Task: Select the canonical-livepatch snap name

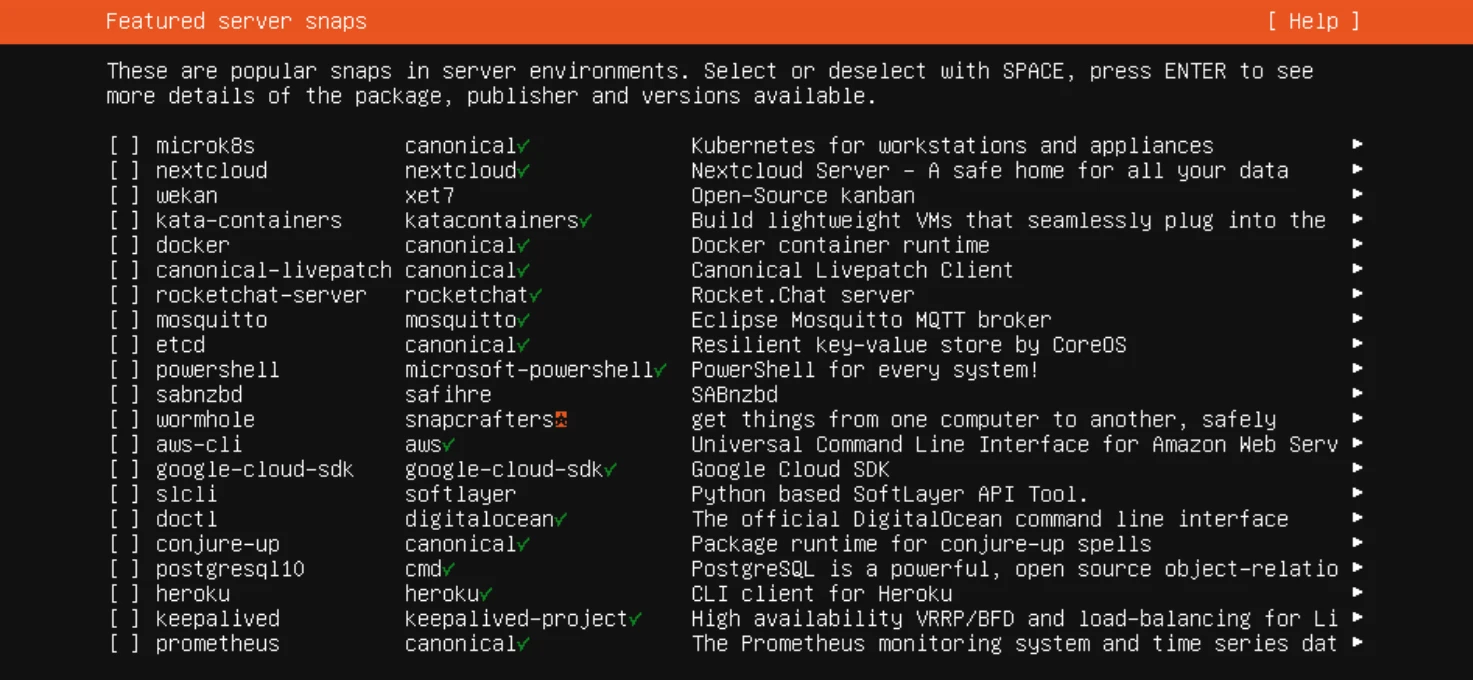Action: (273, 271)
